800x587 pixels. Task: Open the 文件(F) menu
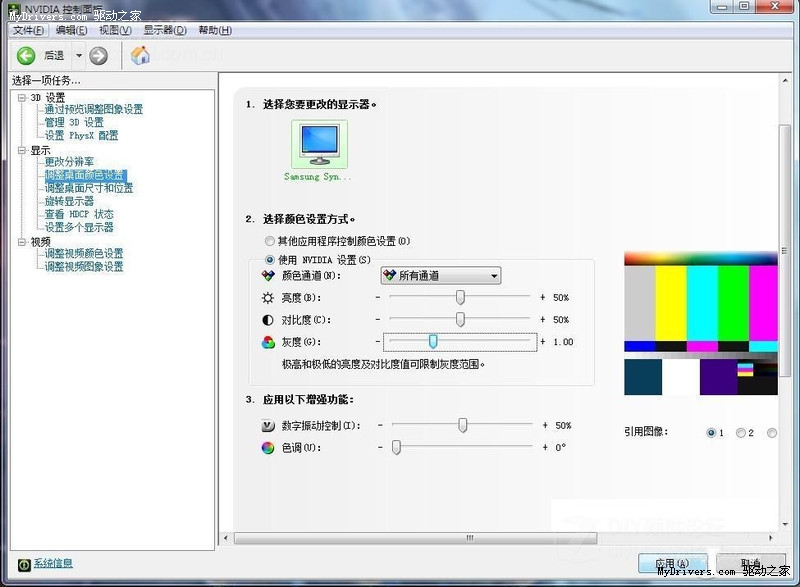click(29, 31)
